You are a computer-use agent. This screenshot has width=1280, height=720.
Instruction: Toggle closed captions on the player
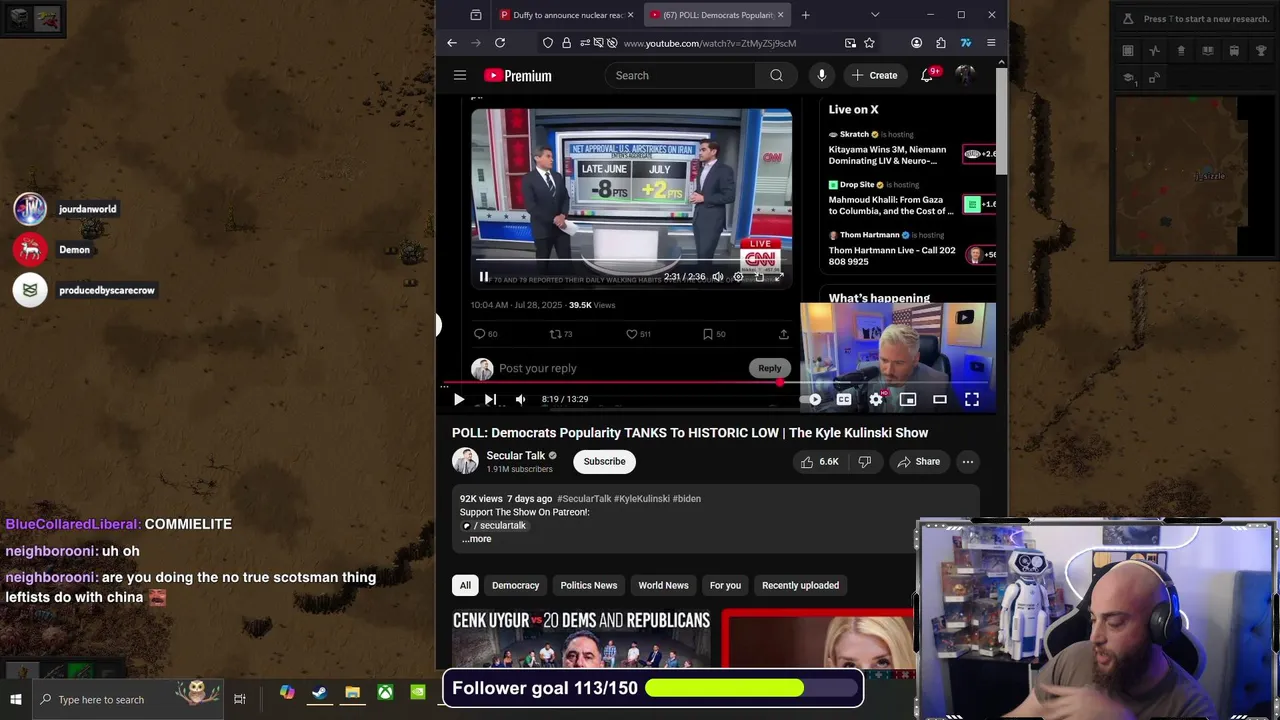844,399
